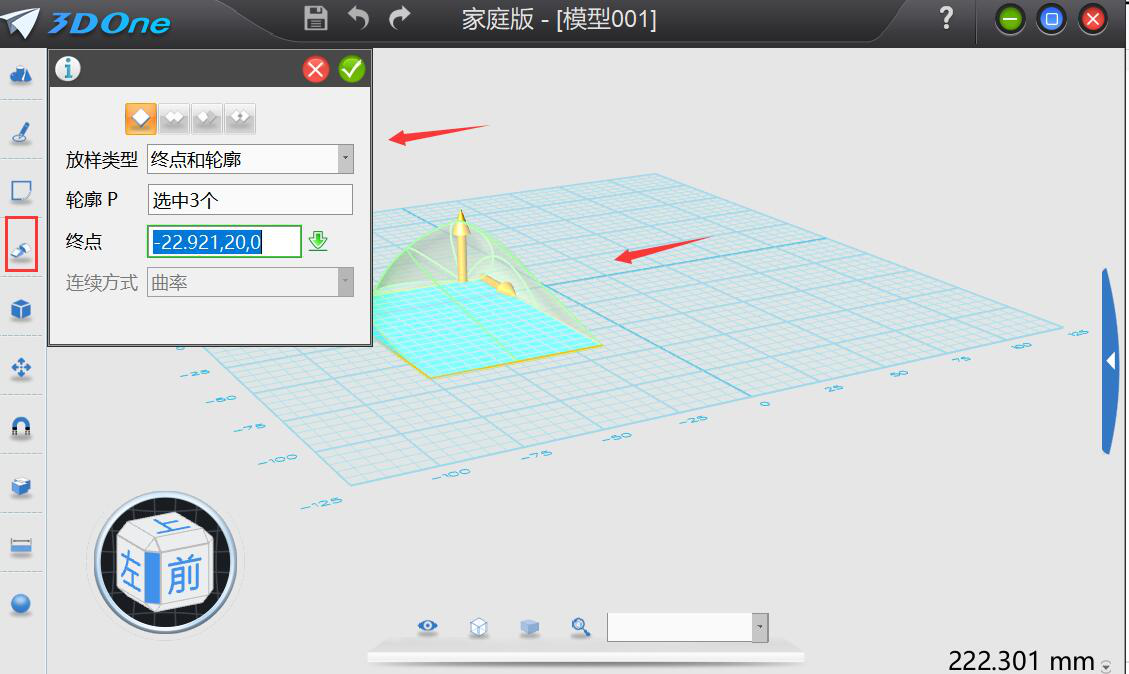Click the save icon at top
This screenshot has height=674, width=1129.
tap(314, 18)
